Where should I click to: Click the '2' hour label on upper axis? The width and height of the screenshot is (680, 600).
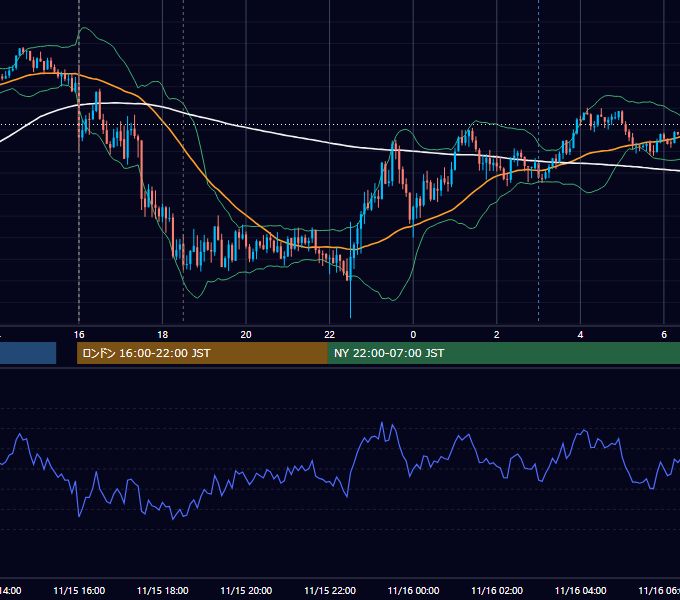(497, 334)
